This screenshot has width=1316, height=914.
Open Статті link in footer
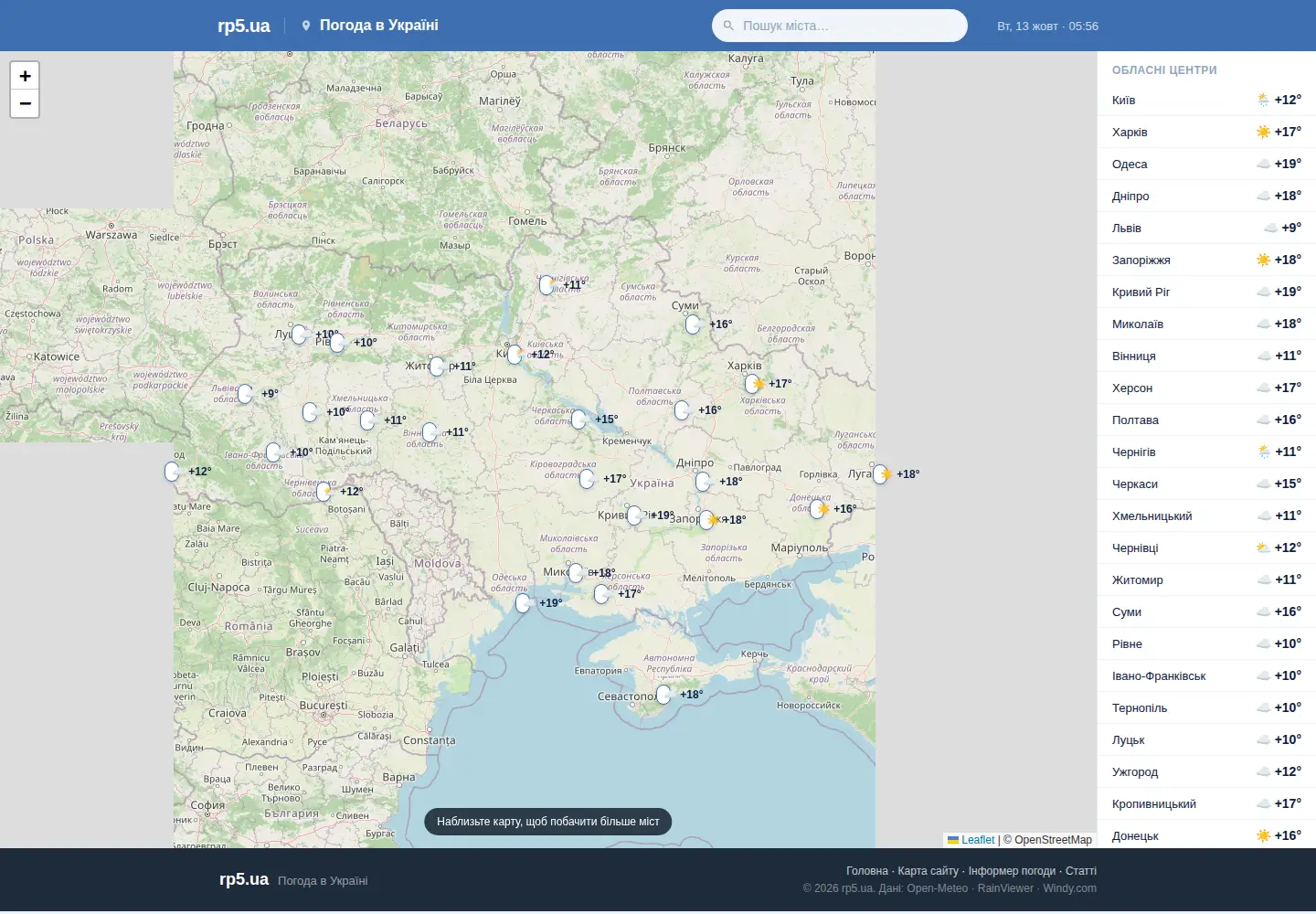[x=1081, y=871]
